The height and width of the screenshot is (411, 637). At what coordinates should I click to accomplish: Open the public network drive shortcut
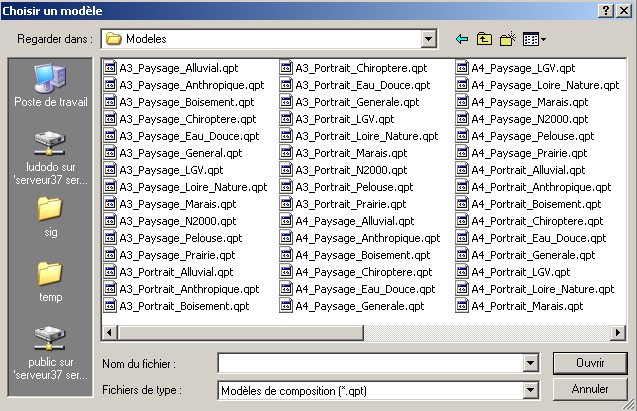[49, 350]
